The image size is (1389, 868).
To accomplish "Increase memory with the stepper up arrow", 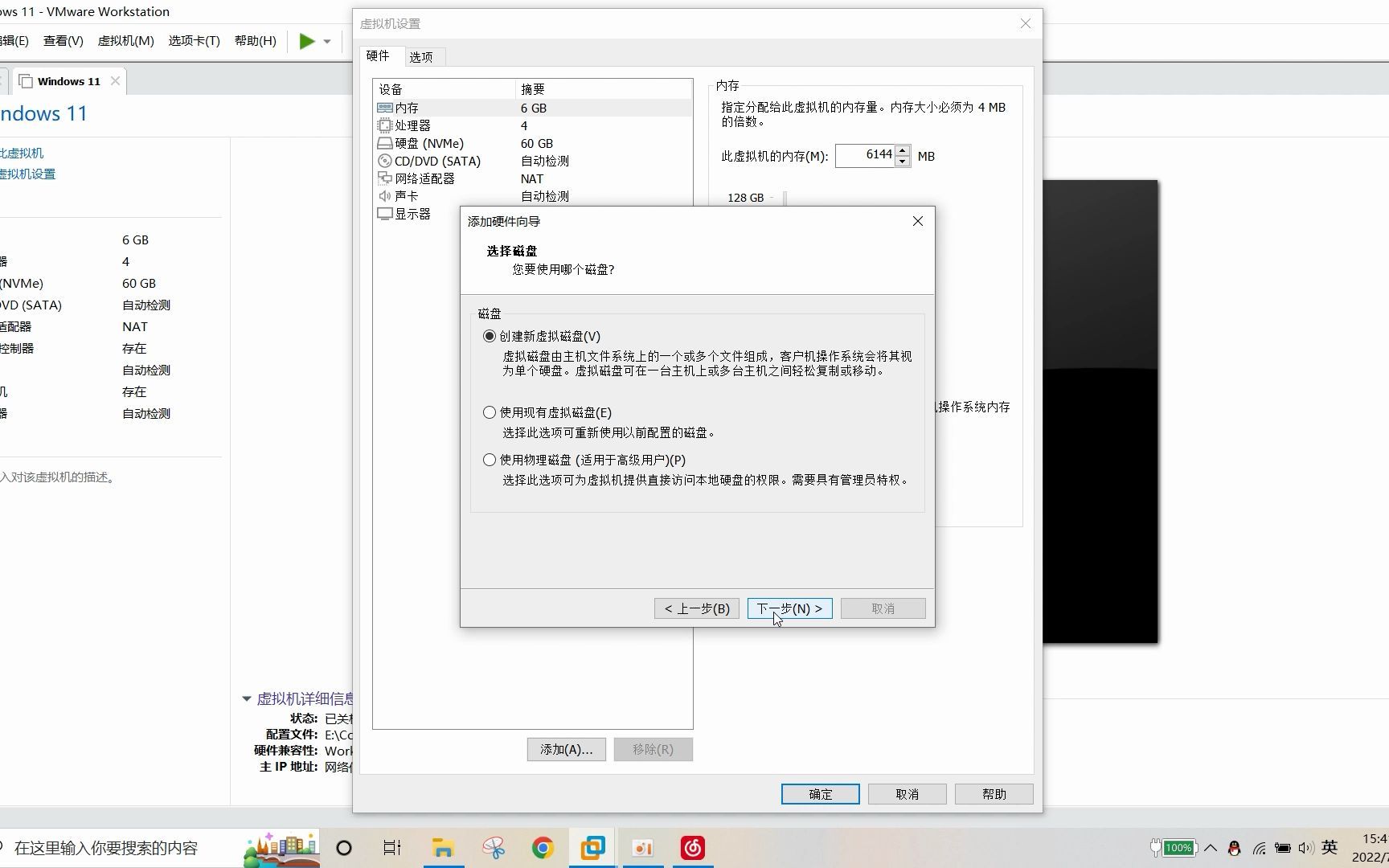I will 902,150.
